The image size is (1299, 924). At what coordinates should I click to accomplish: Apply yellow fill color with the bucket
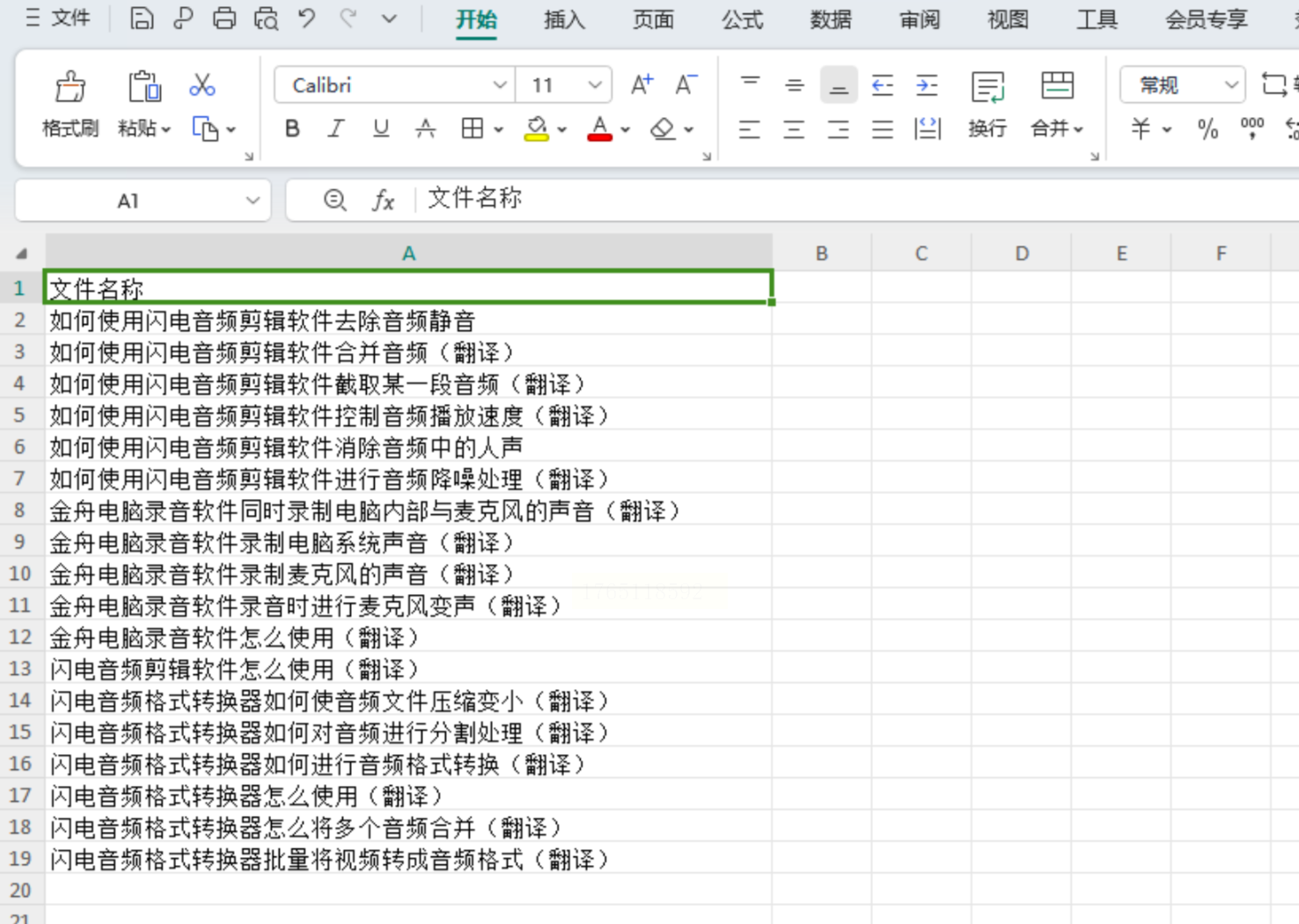point(536,129)
